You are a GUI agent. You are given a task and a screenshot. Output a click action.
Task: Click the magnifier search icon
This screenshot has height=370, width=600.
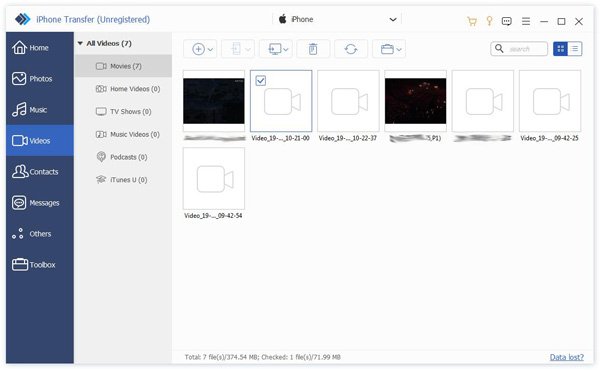point(499,48)
